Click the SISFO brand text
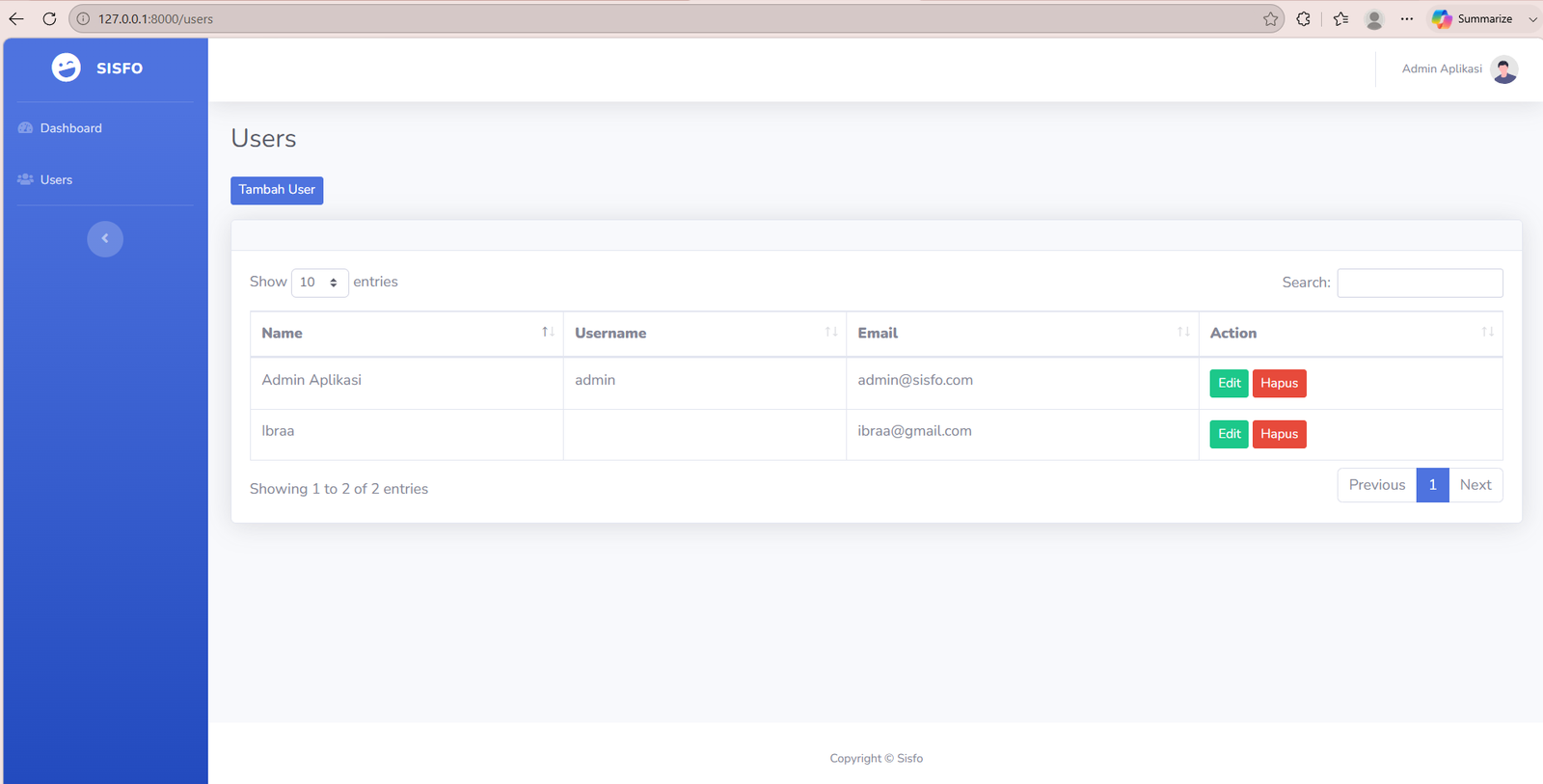This screenshot has height=784, width=1543. pyautogui.click(x=120, y=68)
